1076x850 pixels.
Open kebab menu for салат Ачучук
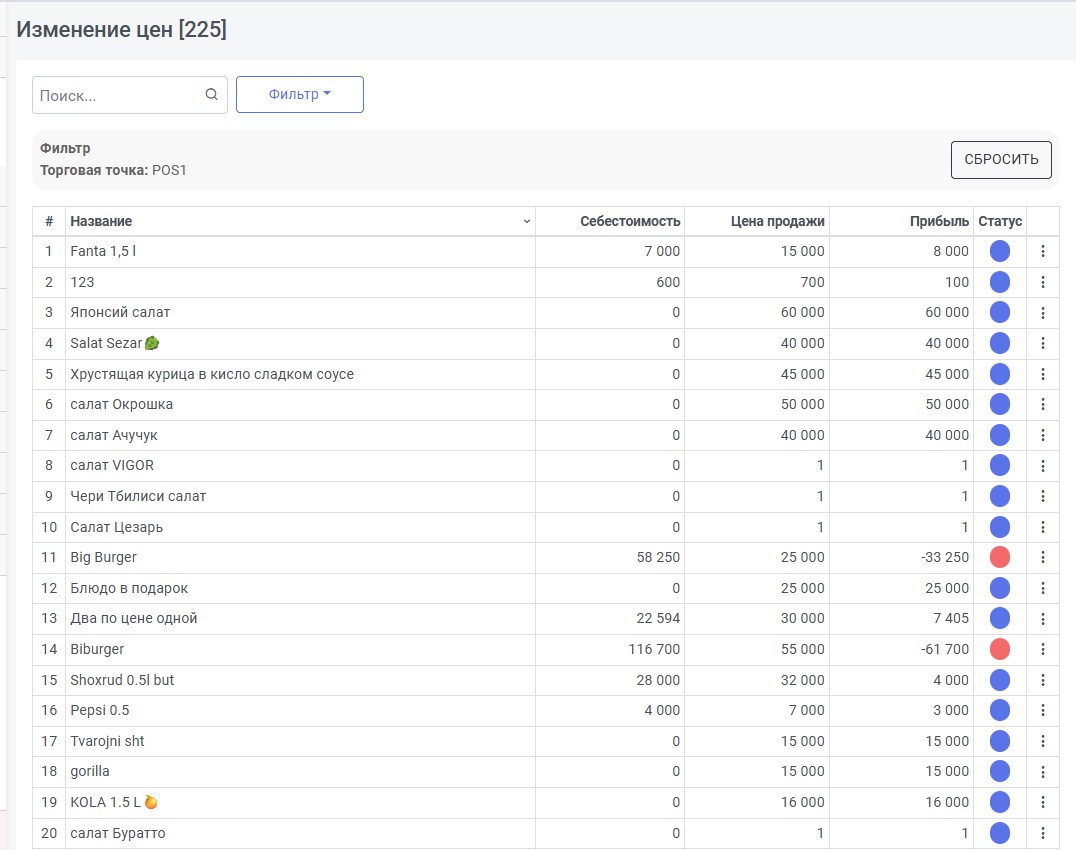tap(1042, 435)
